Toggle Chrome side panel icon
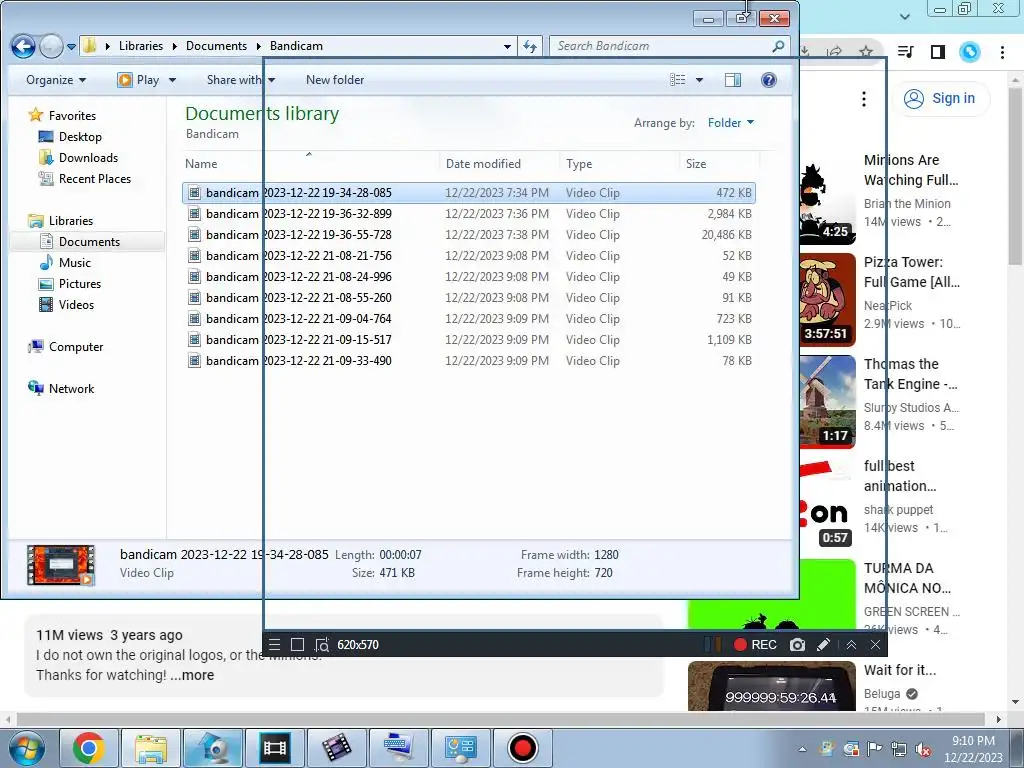 click(938, 52)
